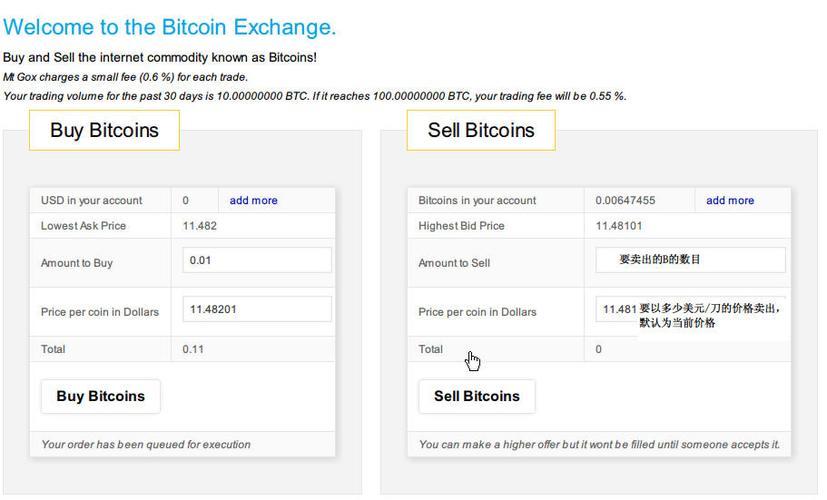Click the Bitcoins in your account balance value
Viewport: 827px width, 500px height.
[626, 200]
